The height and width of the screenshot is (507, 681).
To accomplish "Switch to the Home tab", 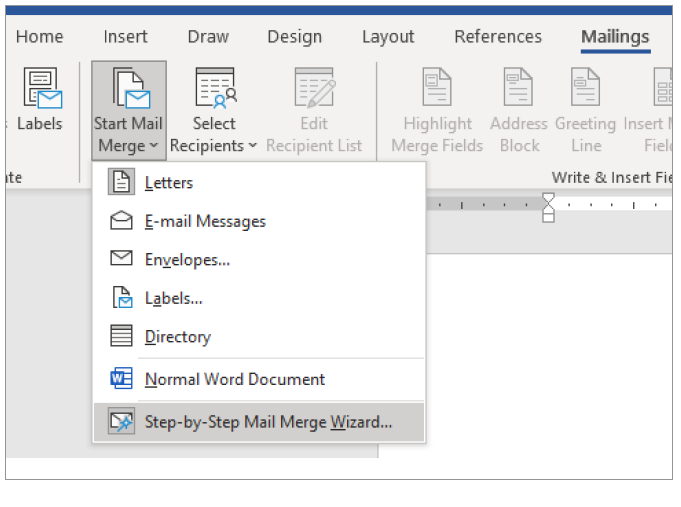I will tap(39, 37).
